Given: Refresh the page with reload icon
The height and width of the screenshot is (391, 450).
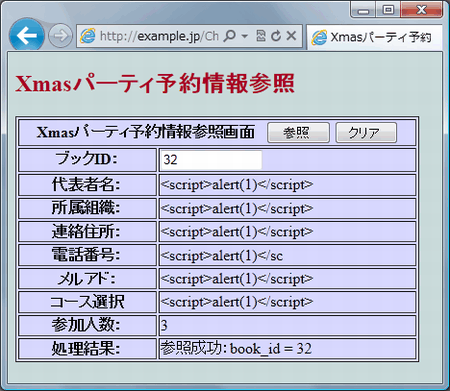Looking at the screenshot, I should (x=276, y=35).
